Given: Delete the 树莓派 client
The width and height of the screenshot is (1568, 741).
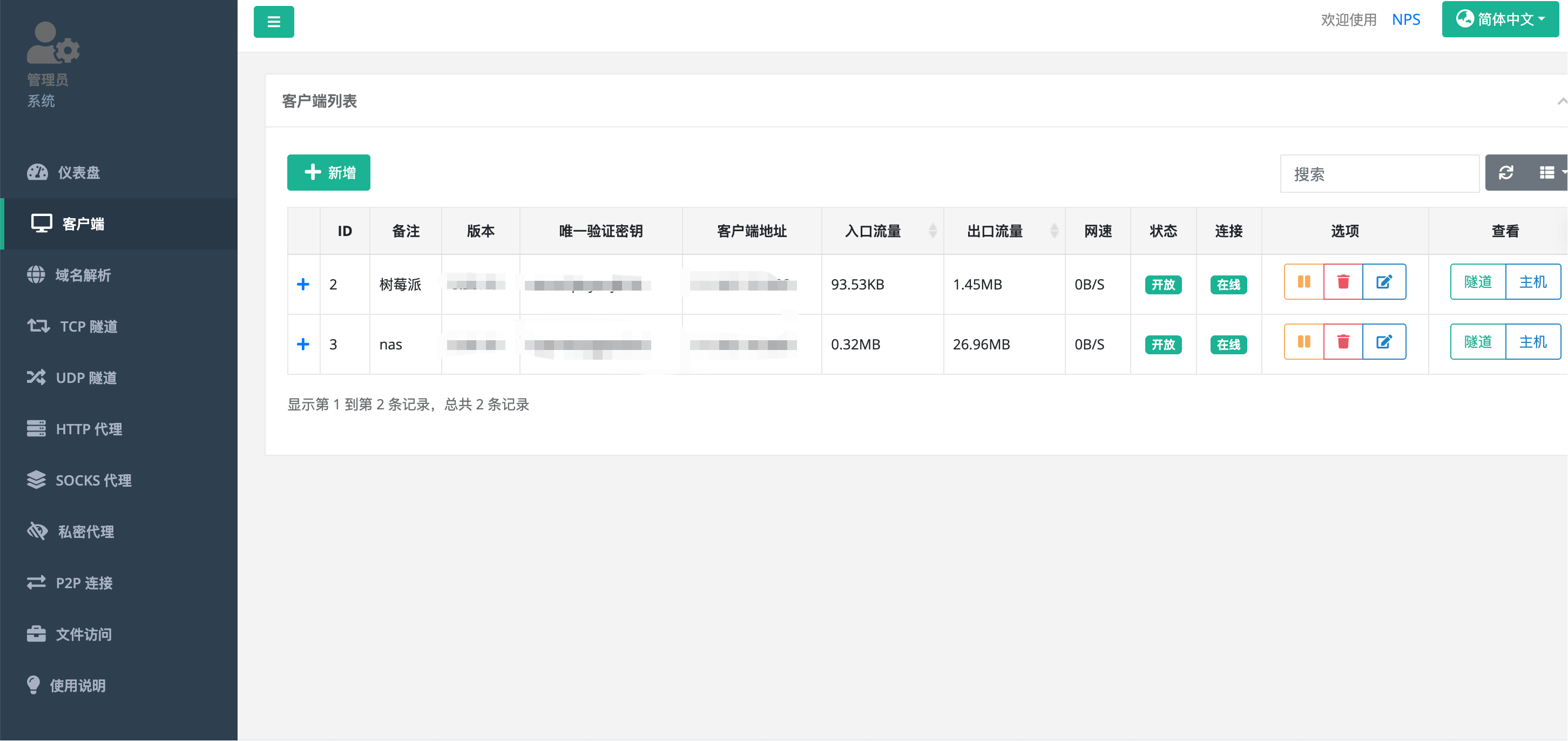Looking at the screenshot, I should click(x=1343, y=281).
